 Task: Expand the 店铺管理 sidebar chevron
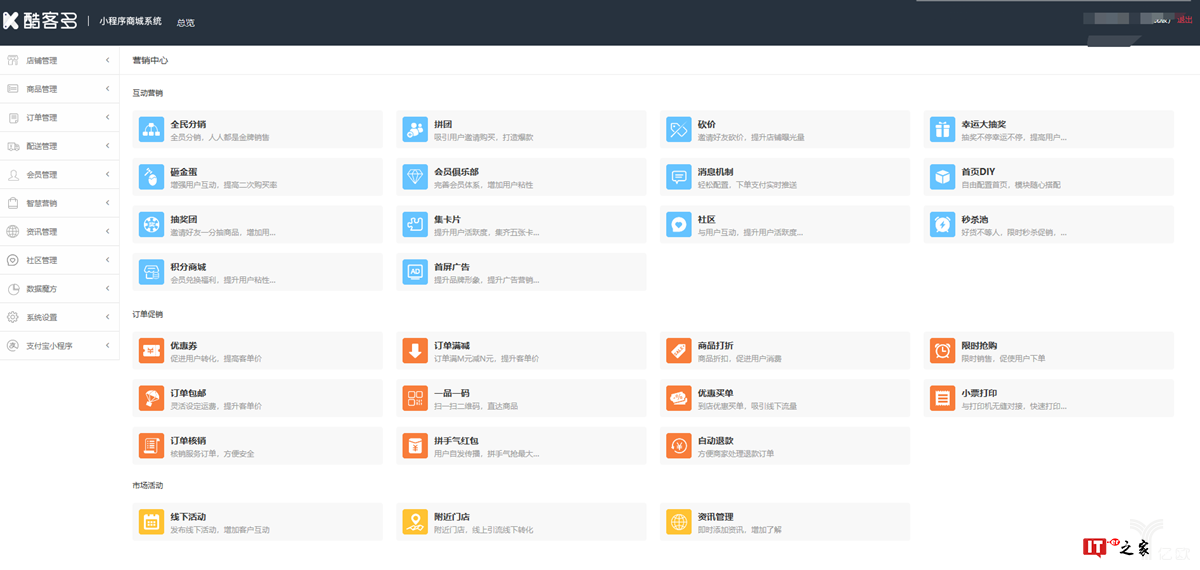pyautogui.click(x=107, y=61)
